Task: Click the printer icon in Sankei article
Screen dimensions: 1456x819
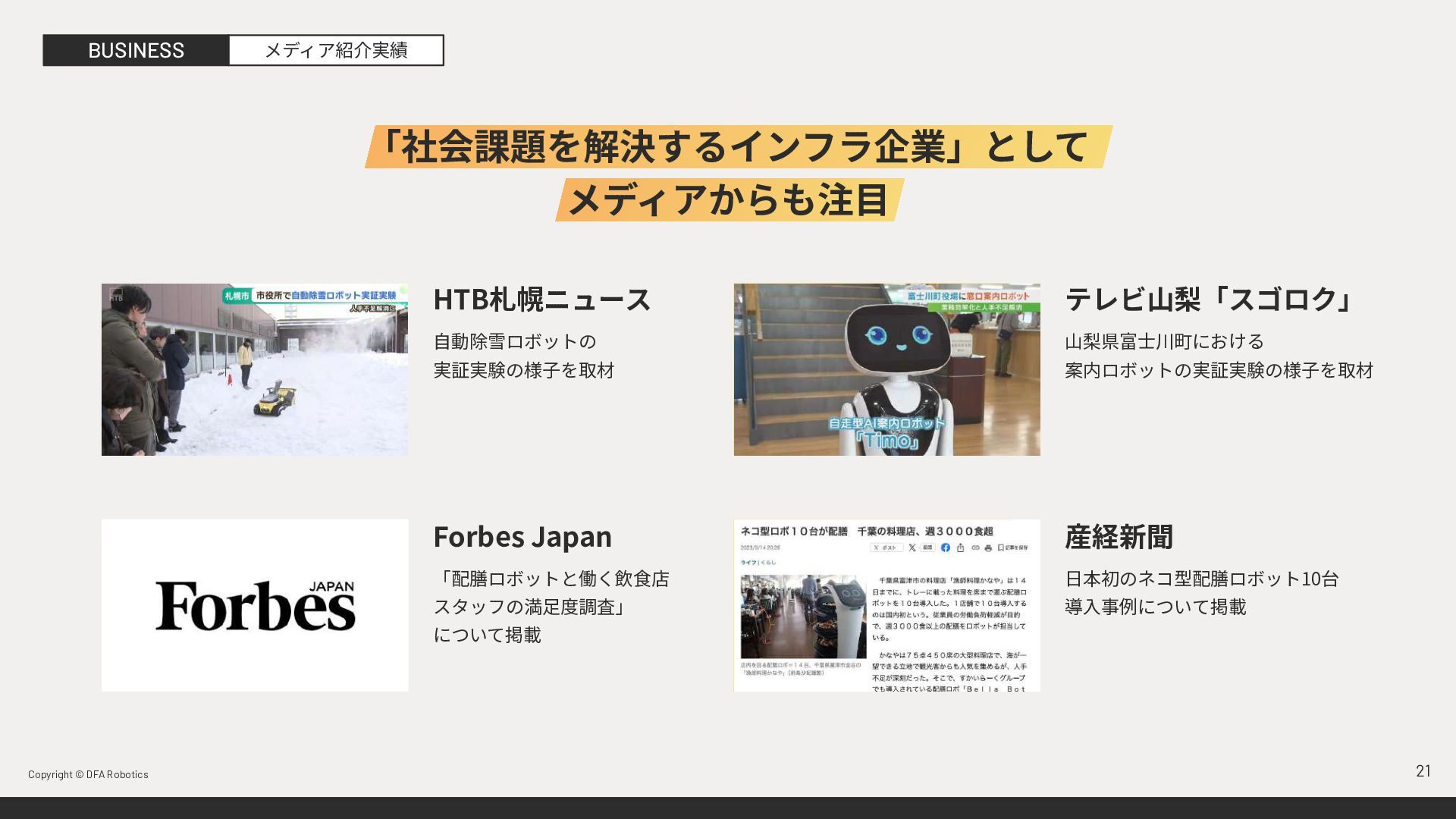Action: [988, 548]
